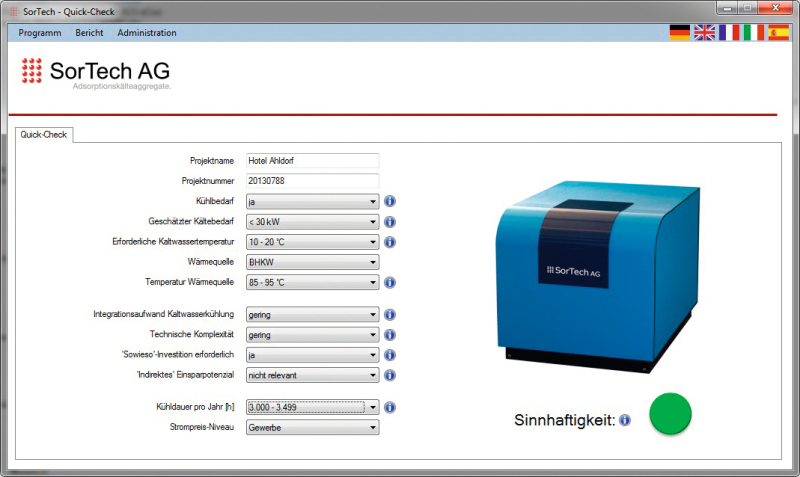Click the 'Wärmequelle' label
Image resolution: width=800 pixels, height=477 pixels.
pos(211,262)
